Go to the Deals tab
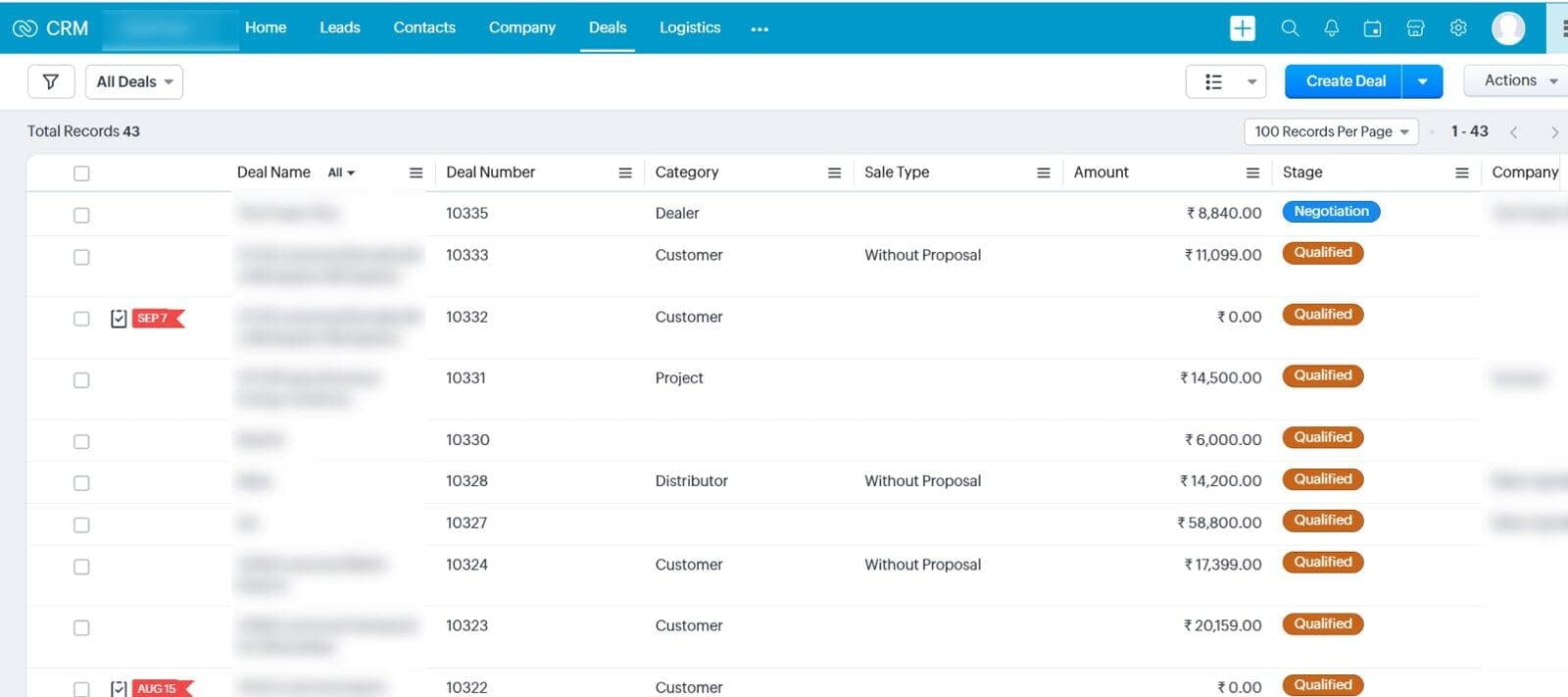This screenshot has width=1568, height=697. pos(608,27)
